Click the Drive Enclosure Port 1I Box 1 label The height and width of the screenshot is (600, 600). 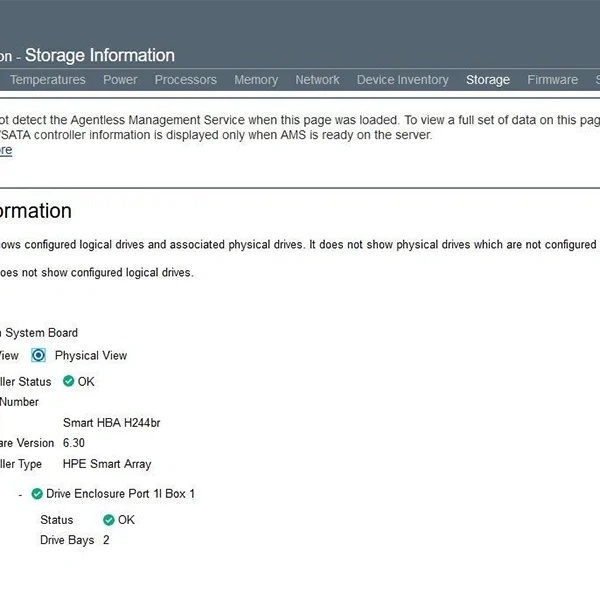[x=120, y=494]
